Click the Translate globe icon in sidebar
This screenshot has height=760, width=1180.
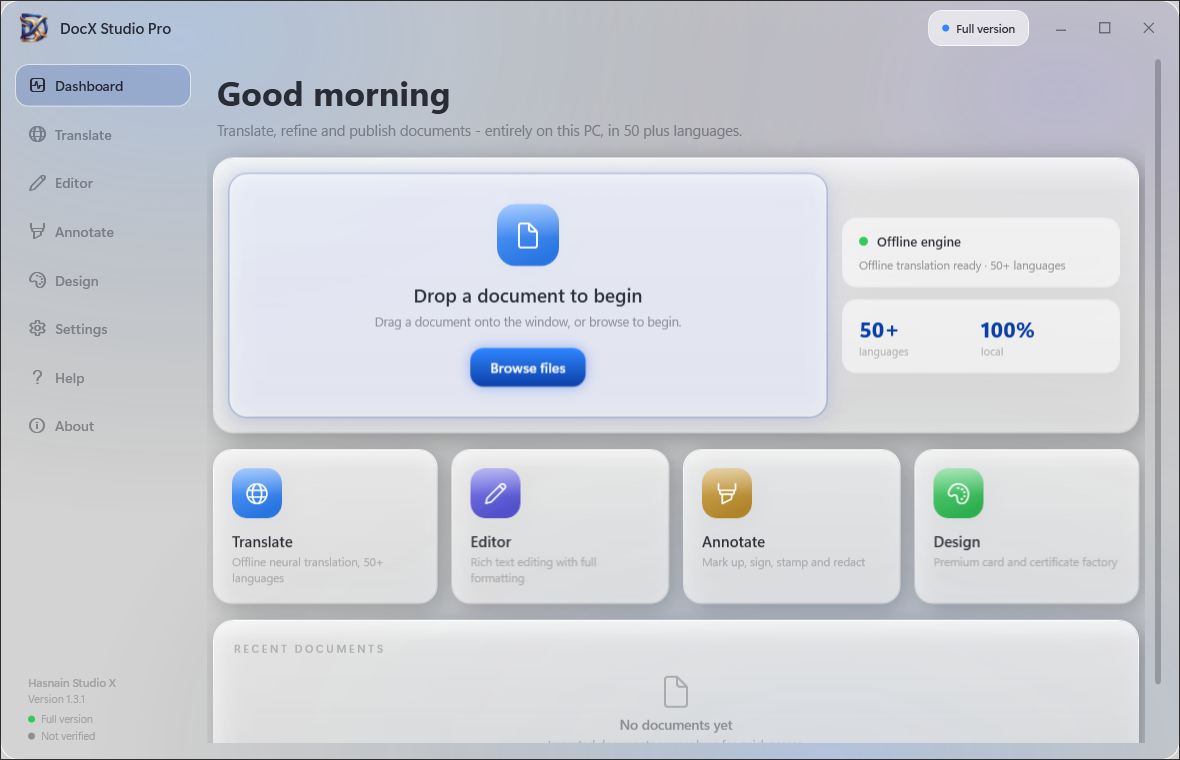pos(37,135)
